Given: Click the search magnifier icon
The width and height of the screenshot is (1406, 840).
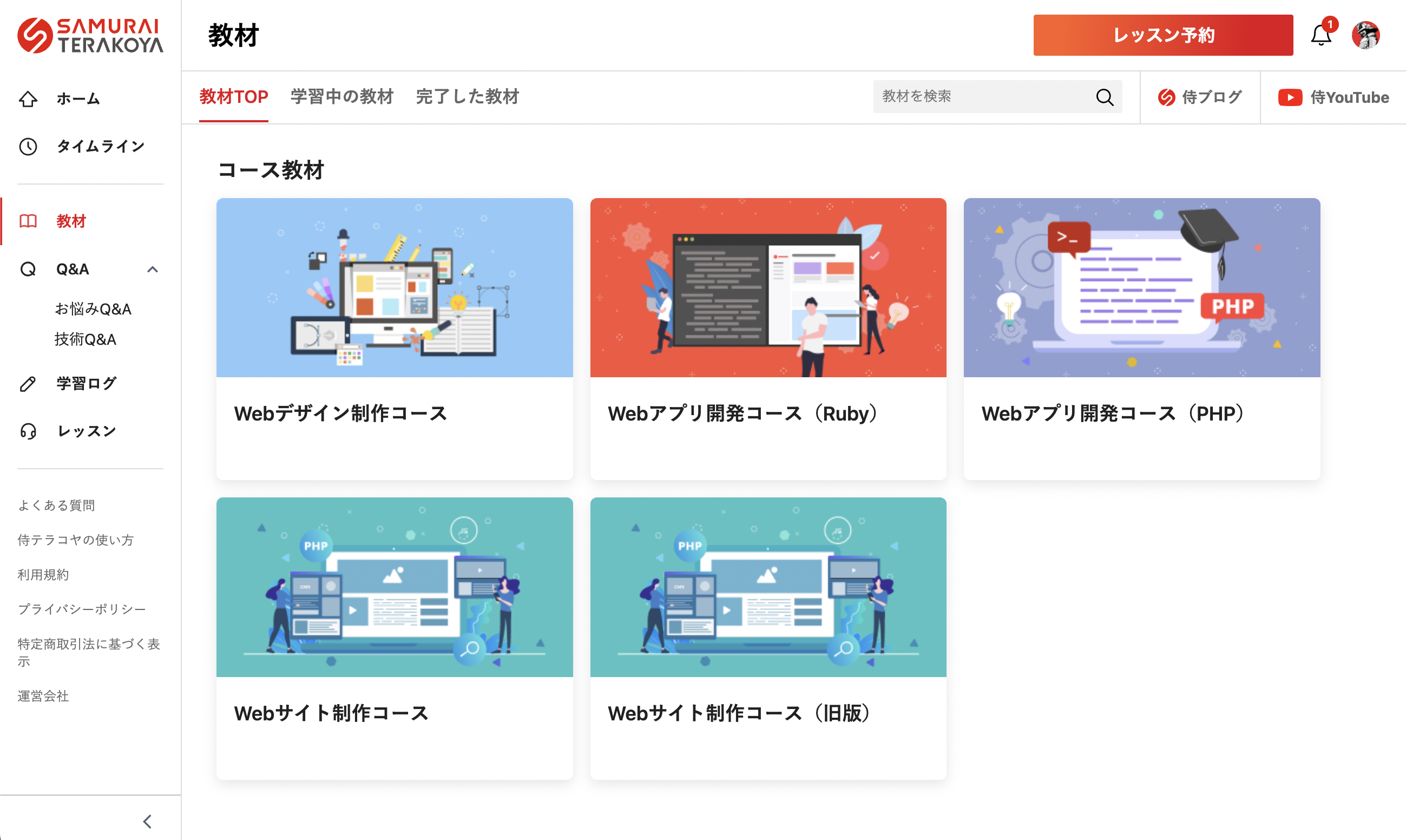Looking at the screenshot, I should [1104, 97].
